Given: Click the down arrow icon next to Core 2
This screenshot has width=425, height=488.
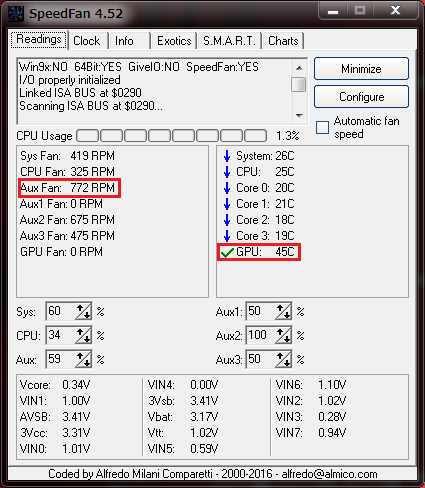Looking at the screenshot, I should [x=227, y=220].
